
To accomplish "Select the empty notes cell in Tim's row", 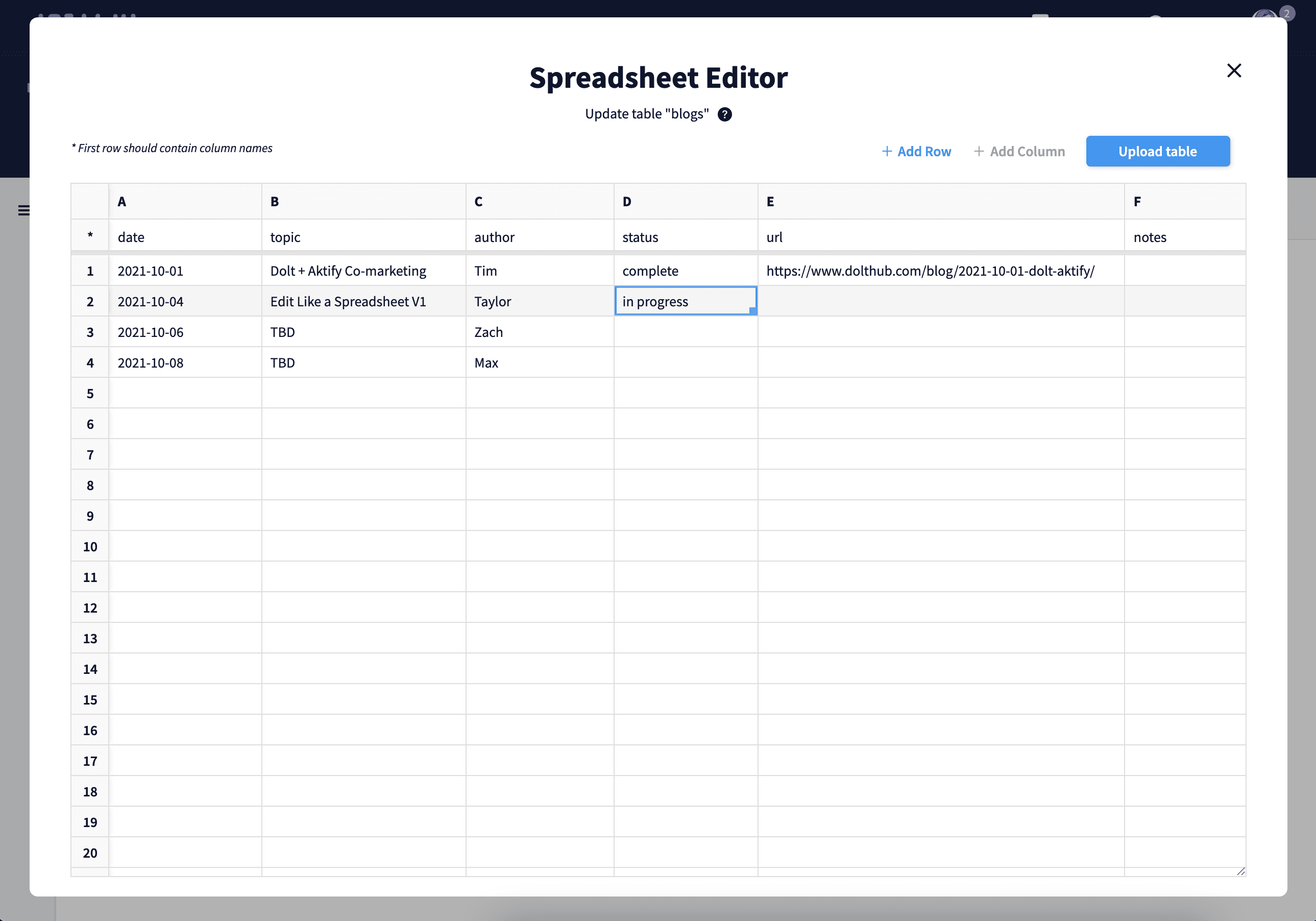I will coord(1185,271).
